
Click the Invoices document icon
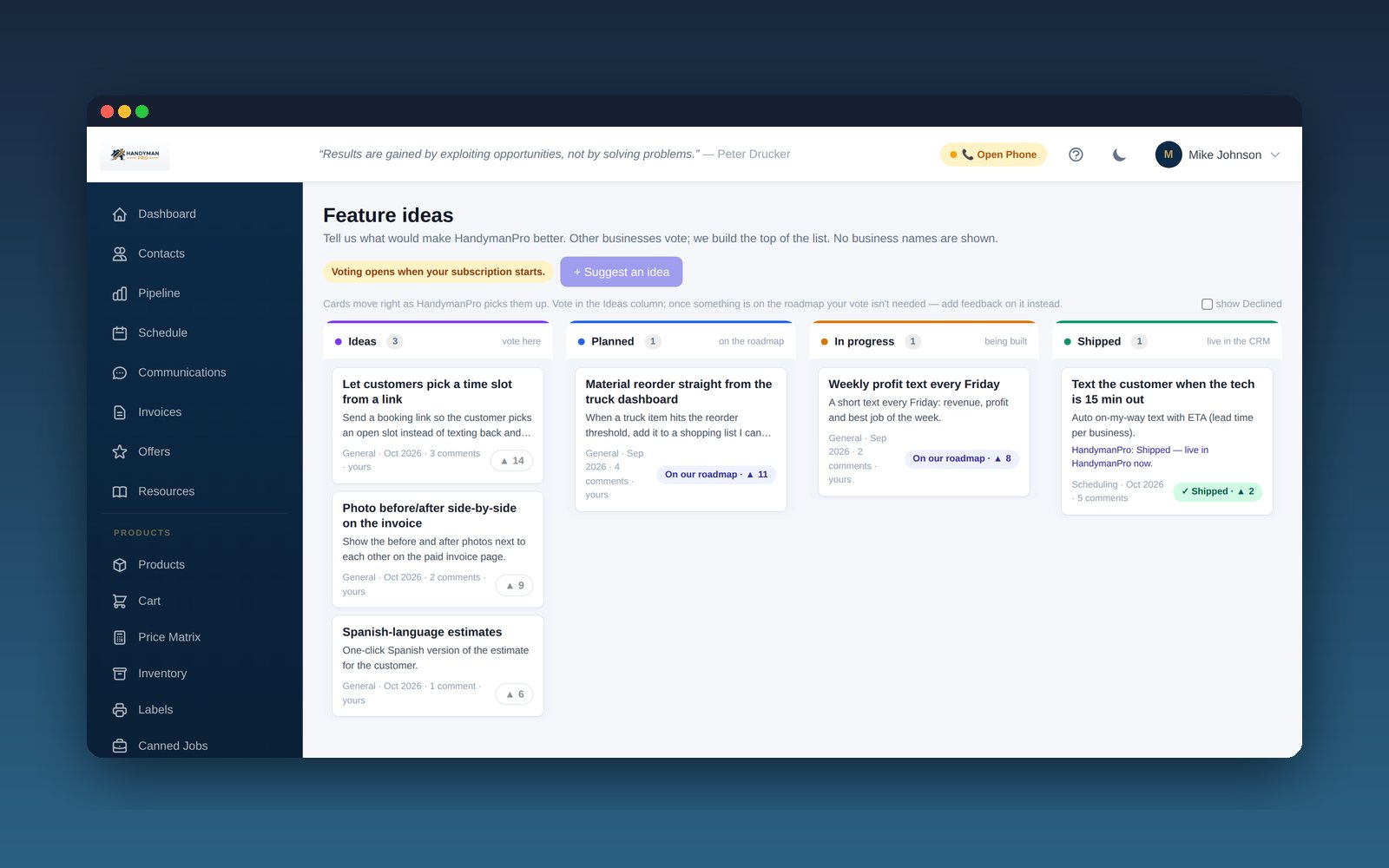click(x=120, y=412)
